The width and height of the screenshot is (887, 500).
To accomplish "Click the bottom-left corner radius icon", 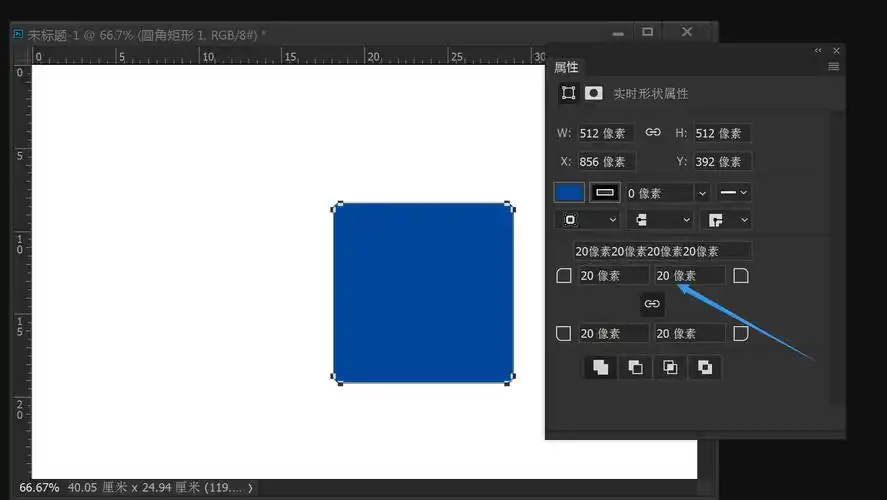I will [563, 333].
